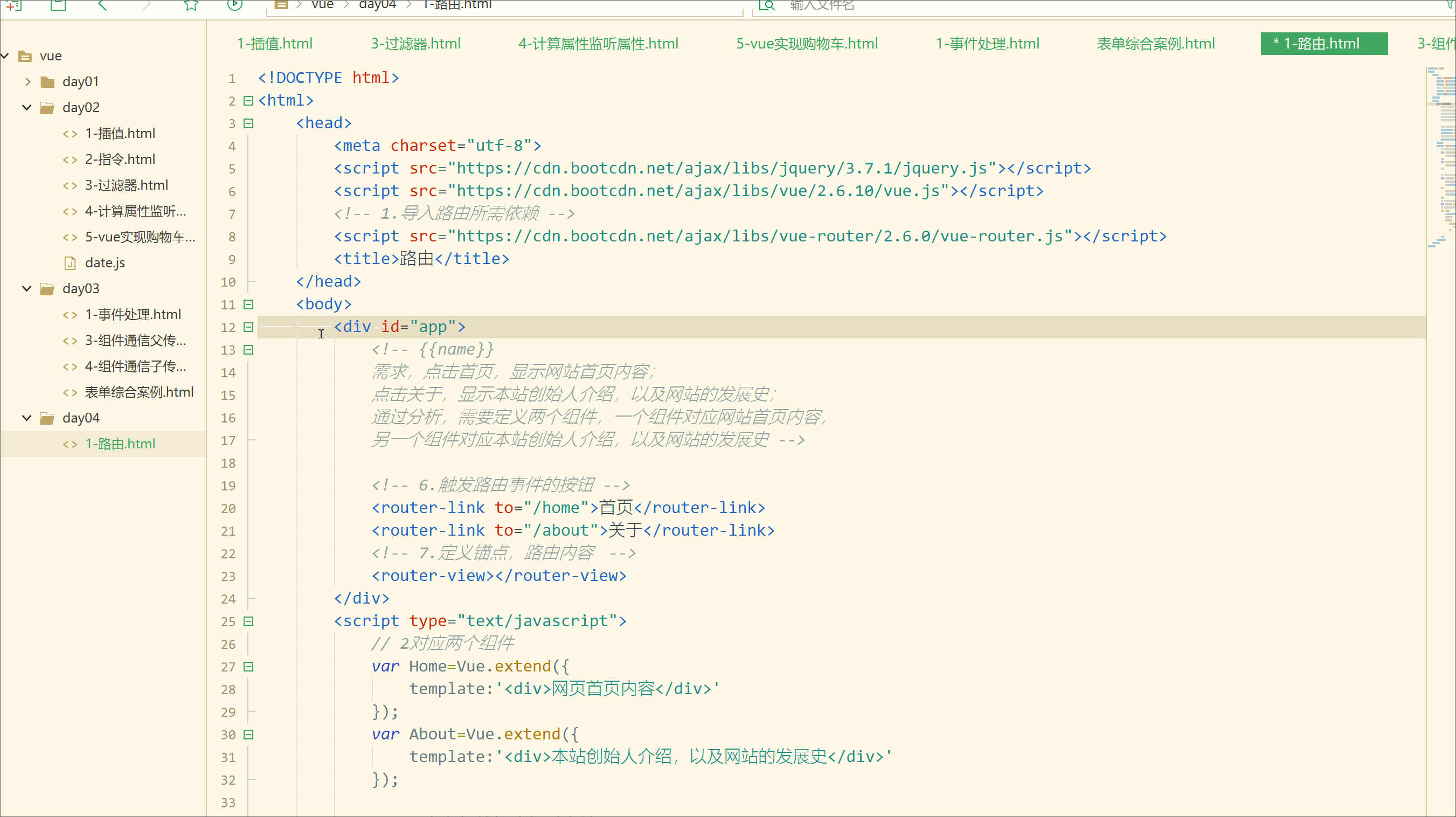Click the forward navigation arrow
This screenshot has width=1456, height=817.
coord(147,5)
